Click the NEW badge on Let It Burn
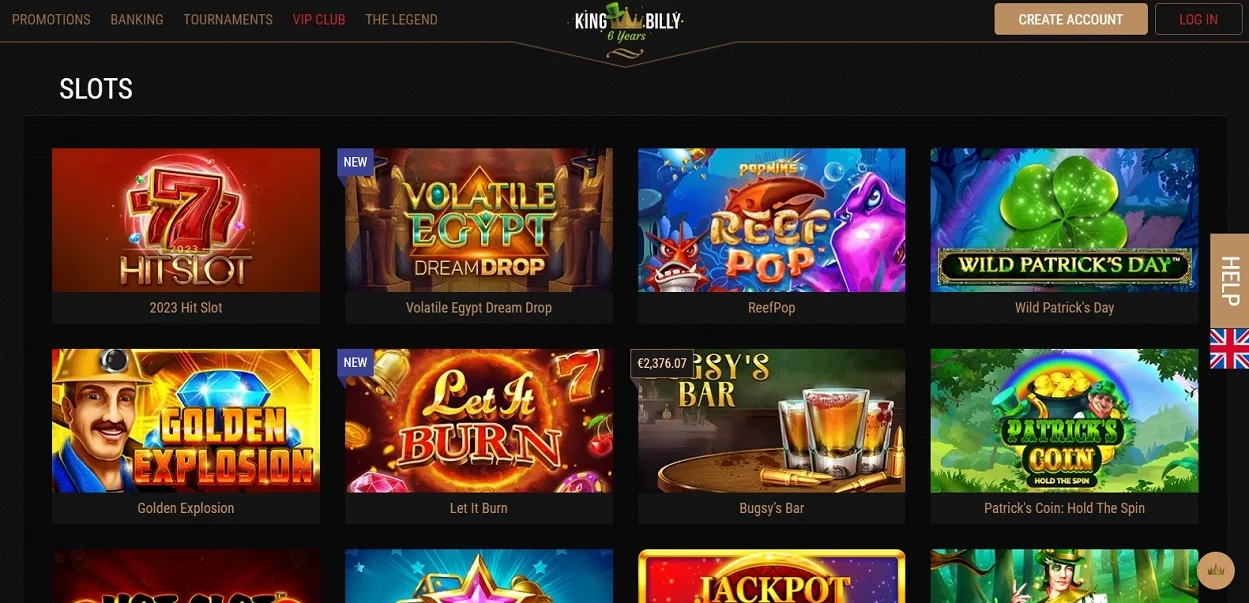Viewport: 1249px width, 603px height. tap(355, 363)
